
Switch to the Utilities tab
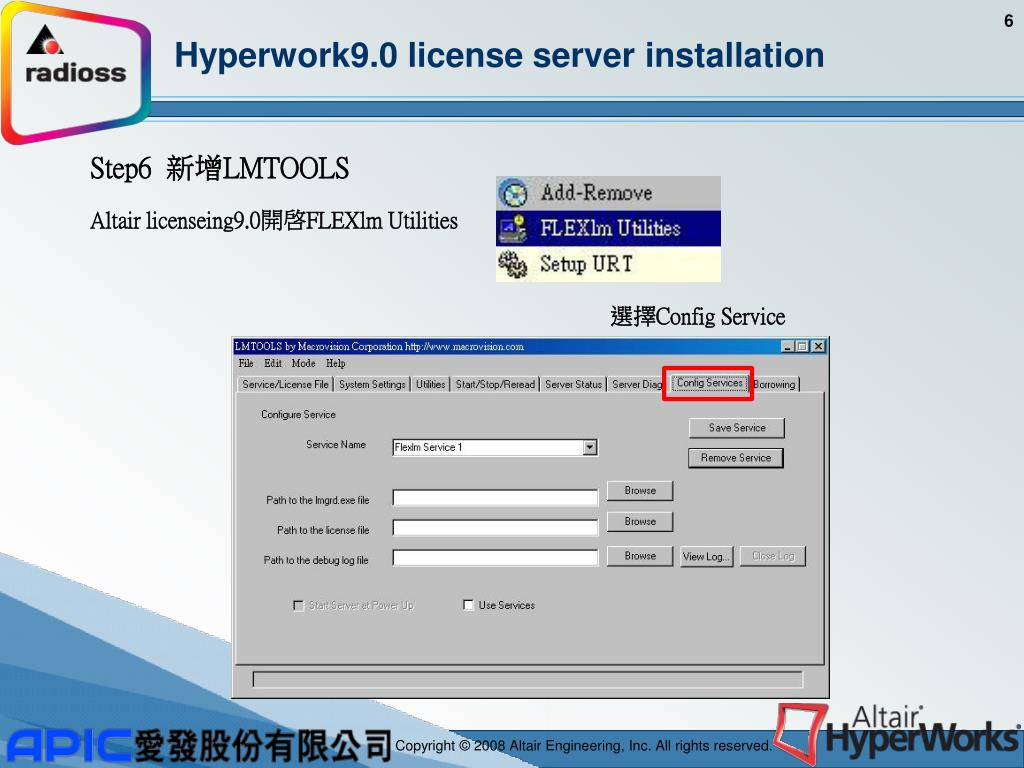pos(430,385)
